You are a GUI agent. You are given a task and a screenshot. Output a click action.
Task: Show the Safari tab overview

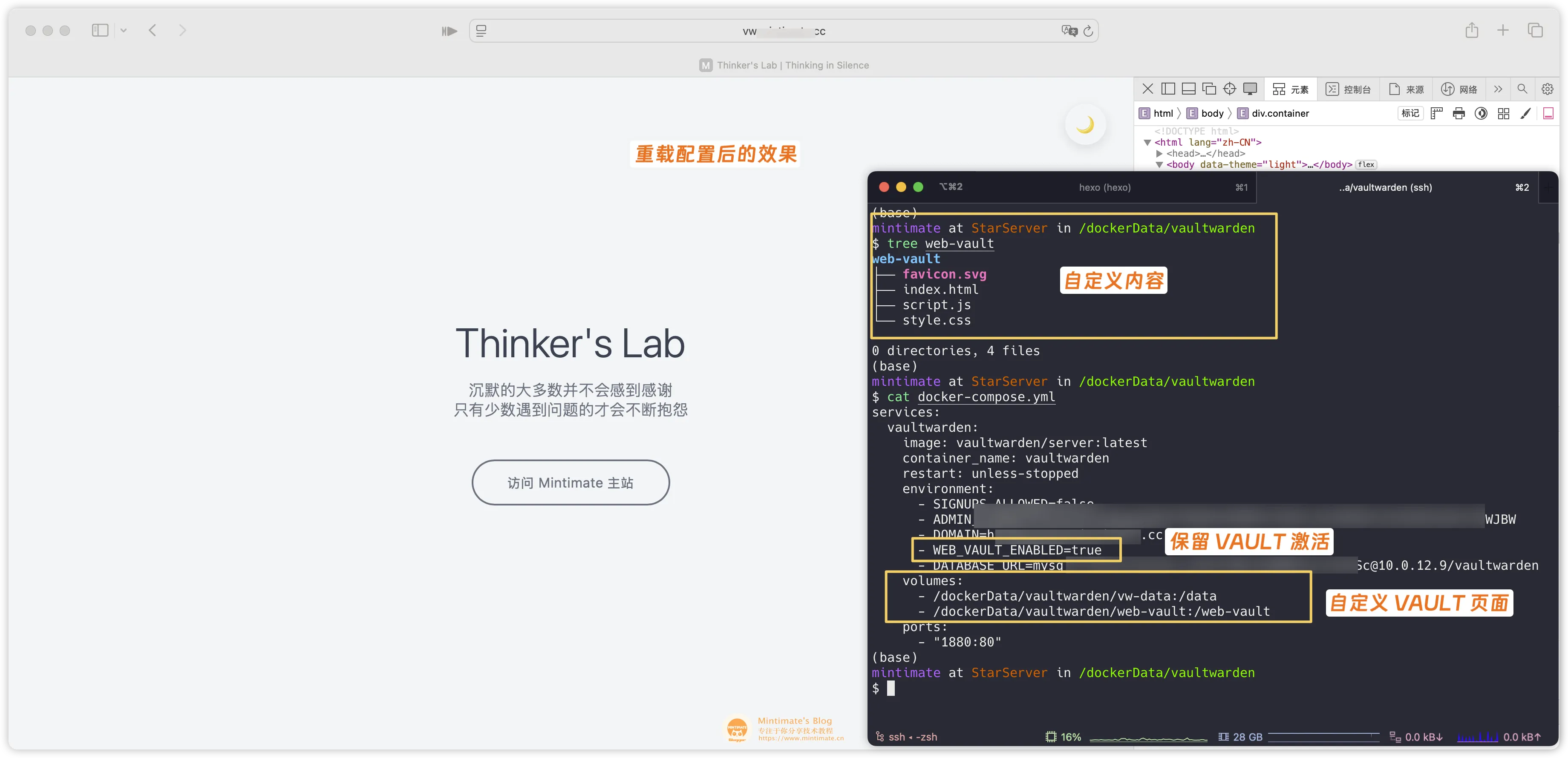coord(1535,30)
